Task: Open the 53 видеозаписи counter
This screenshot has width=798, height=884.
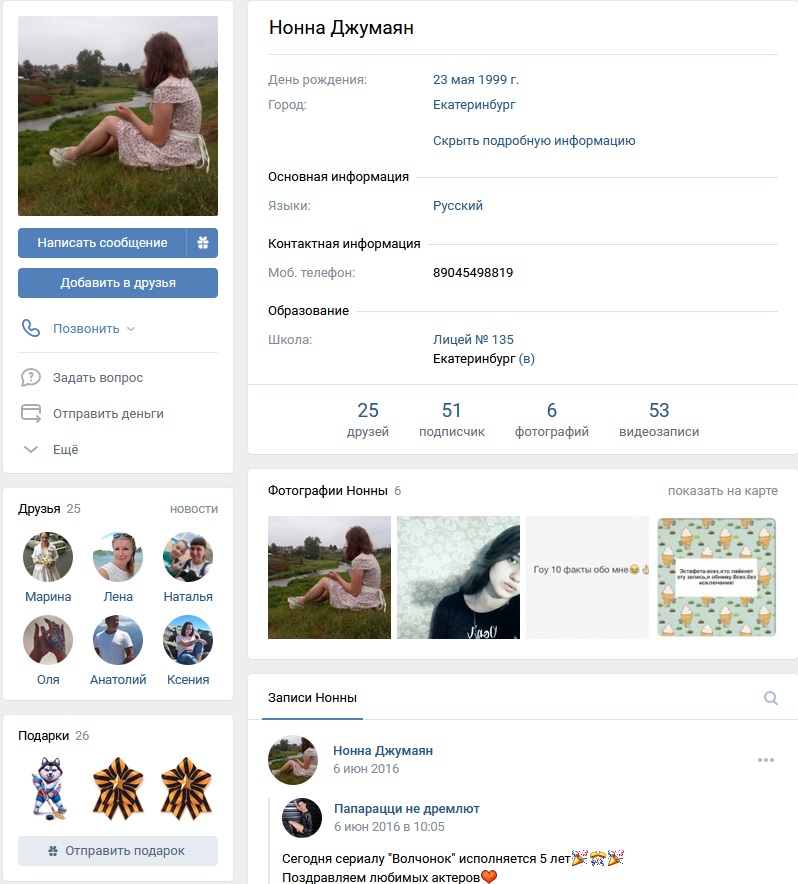Action: 659,419
